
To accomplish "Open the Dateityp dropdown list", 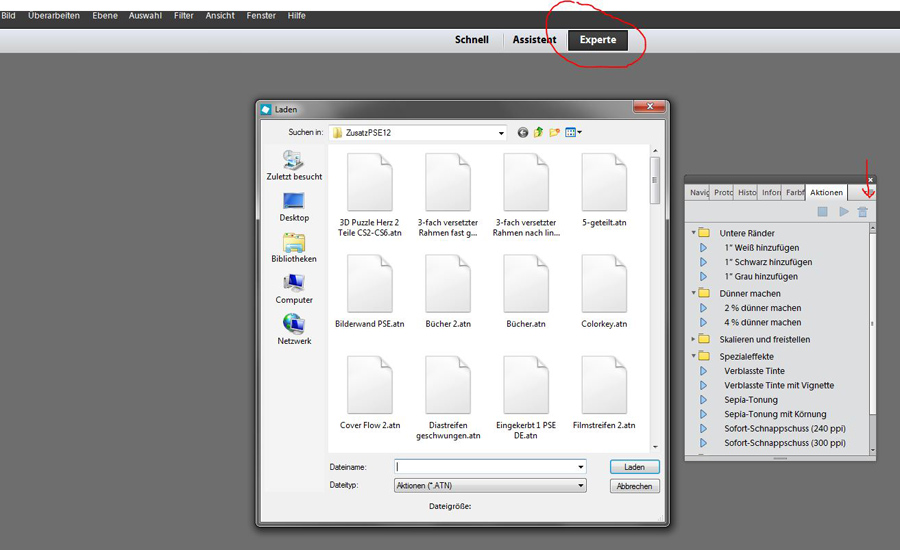I will pos(580,486).
